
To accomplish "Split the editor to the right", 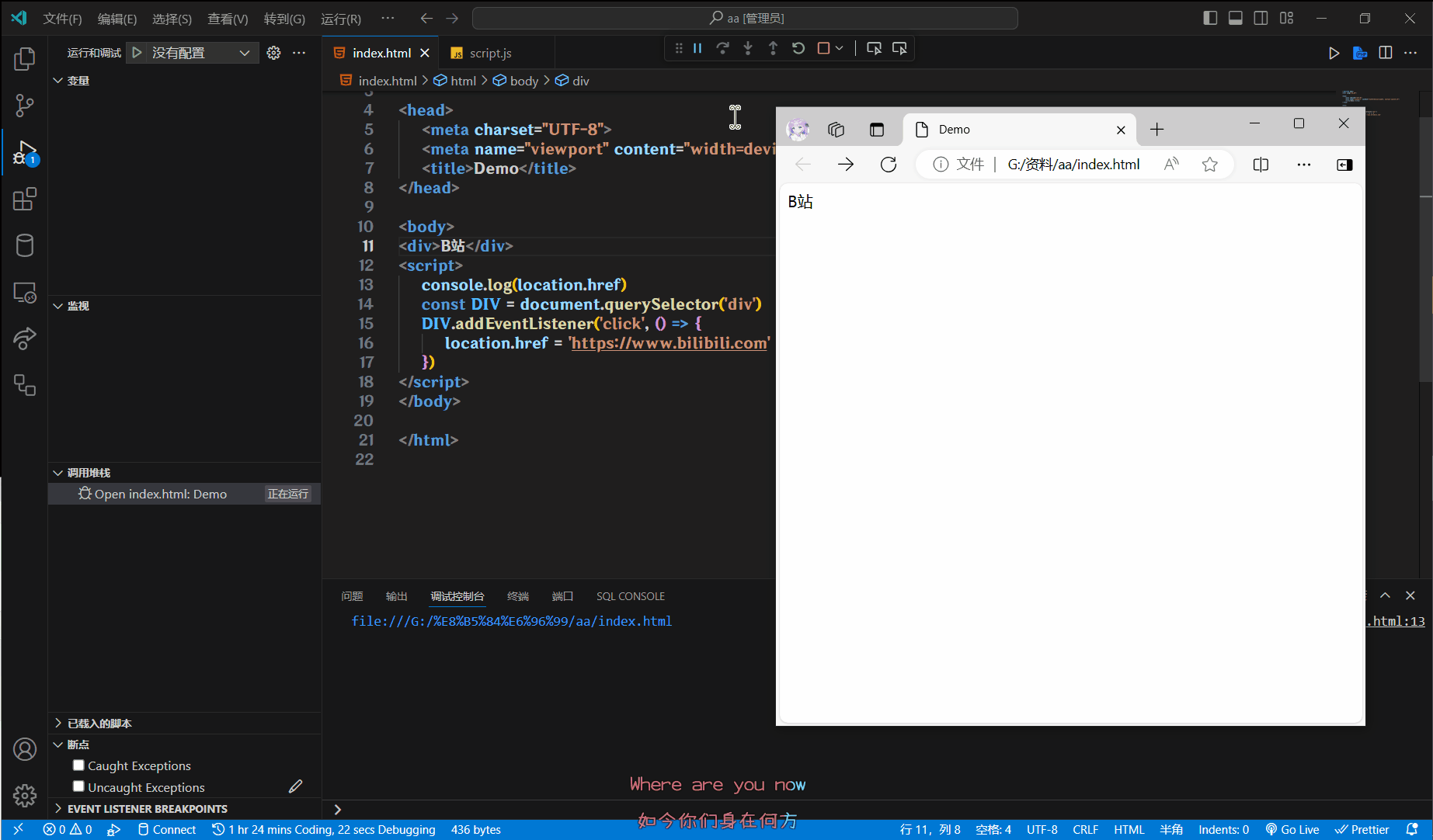I will pos(1386,53).
